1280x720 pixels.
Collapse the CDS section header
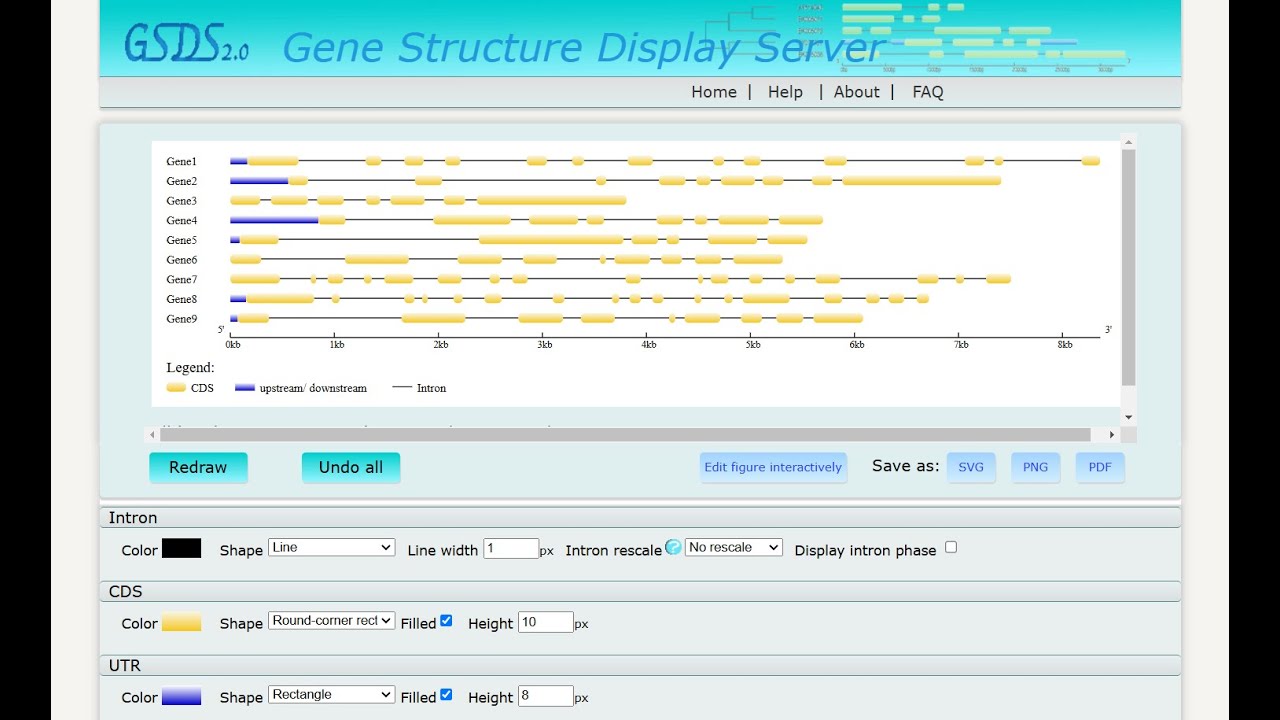point(640,592)
